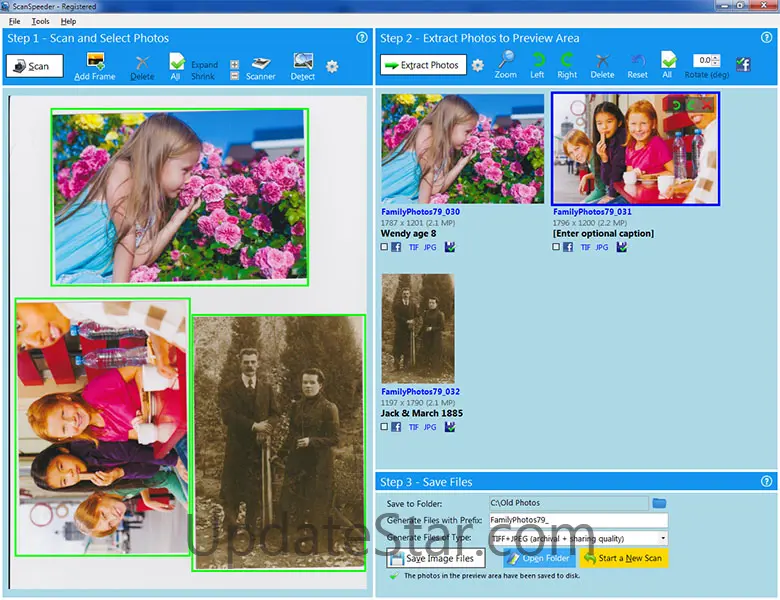The width and height of the screenshot is (780, 600).
Task: Open the Generate Files of Type dropdown
Action: click(663, 538)
